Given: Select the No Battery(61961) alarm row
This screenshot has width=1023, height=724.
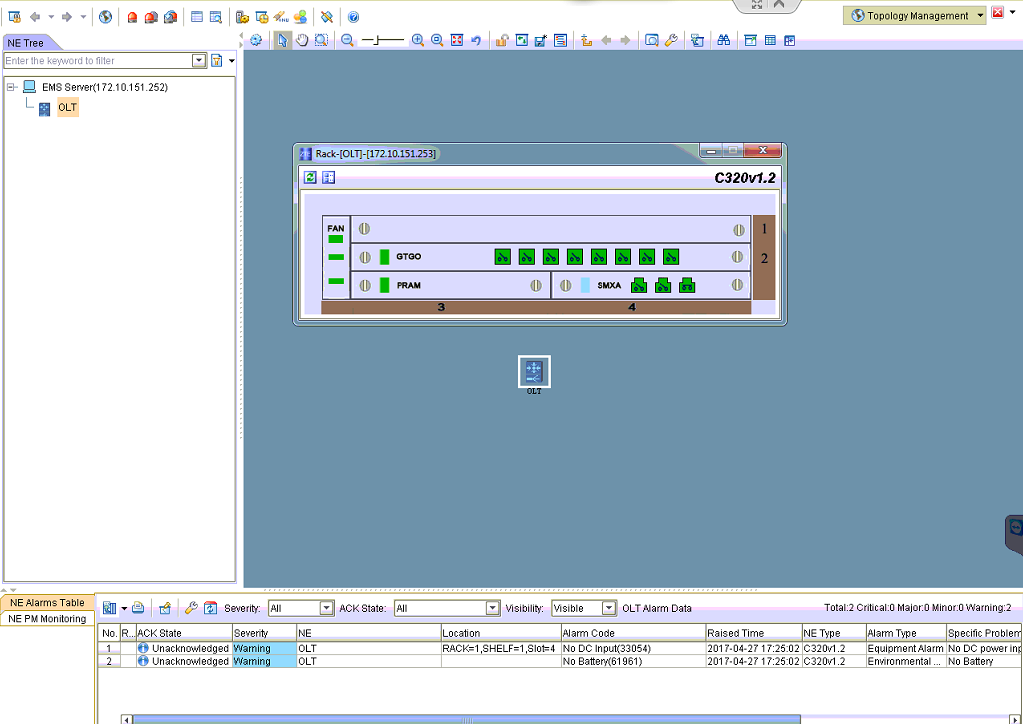Looking at the screenshot, I should (x=559, y=661).
